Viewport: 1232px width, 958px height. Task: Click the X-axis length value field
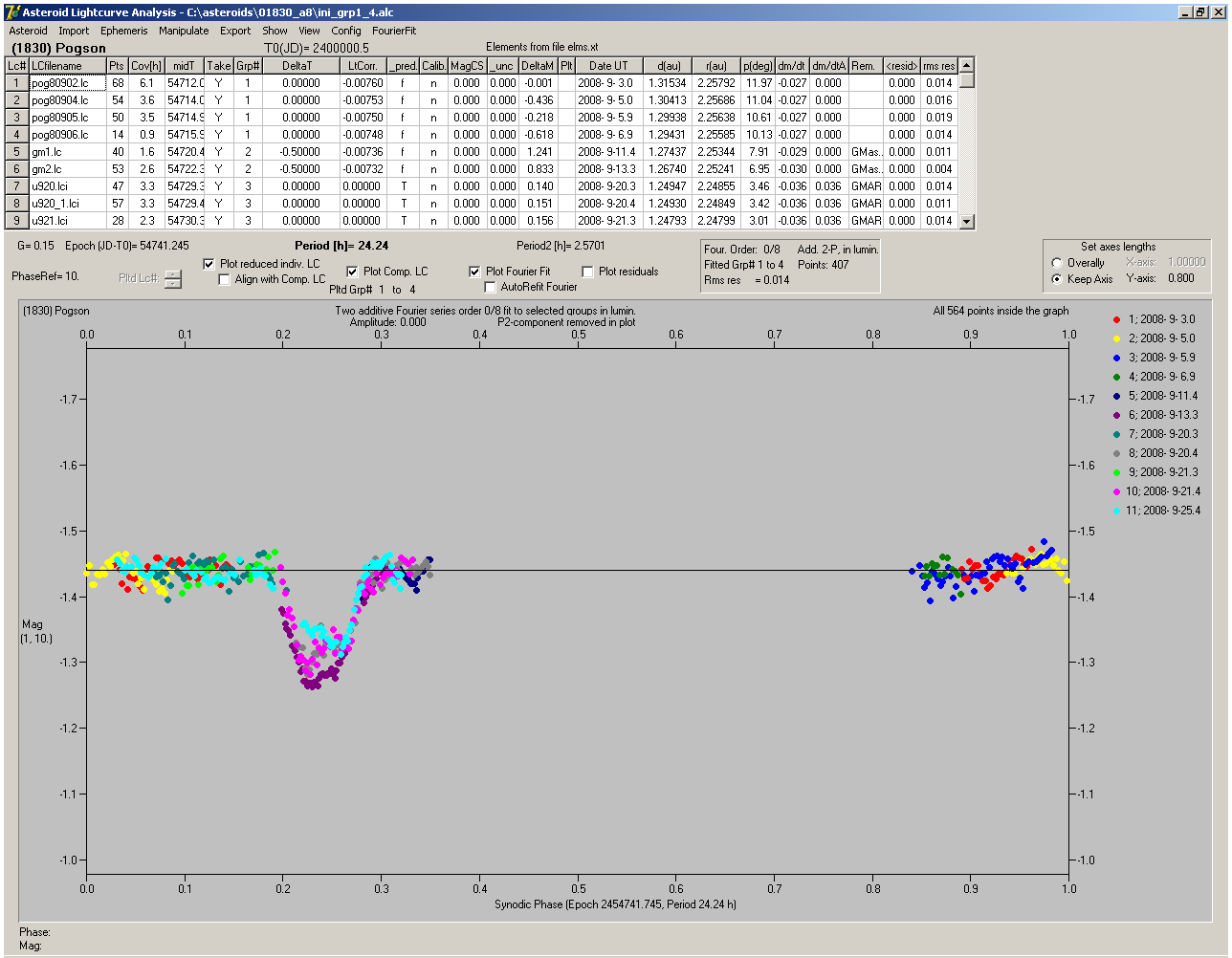click(1186, 262)
